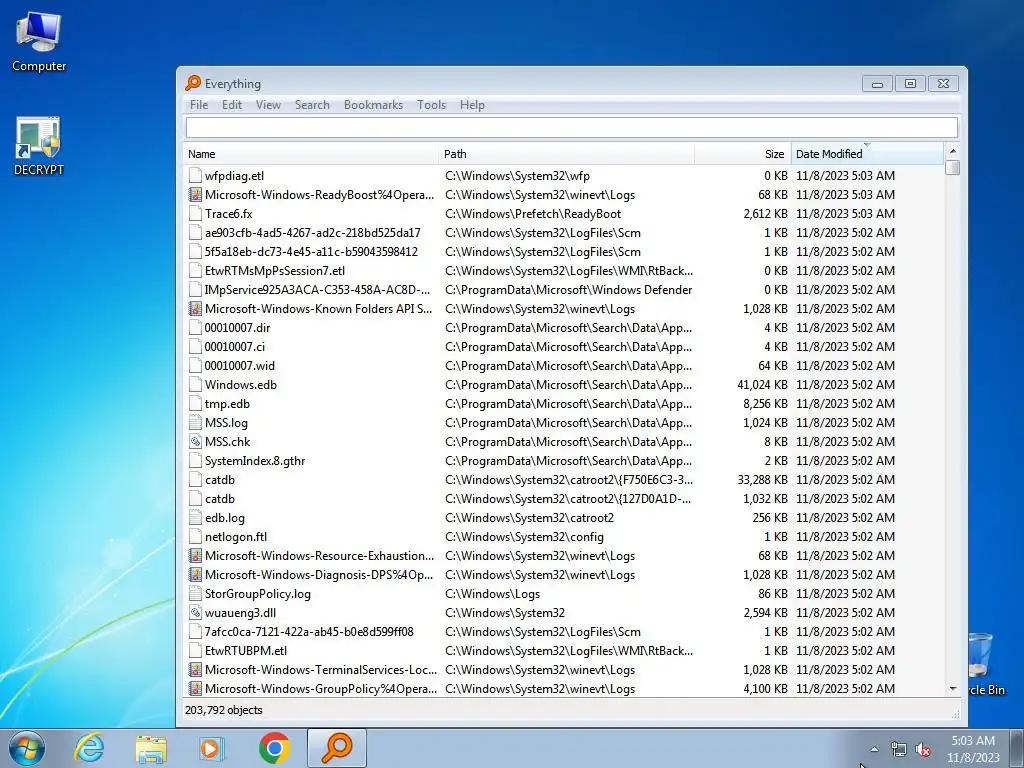Select the IMpService925A3ACA file name
This screenshot has width=1024, height=768.
317,290
